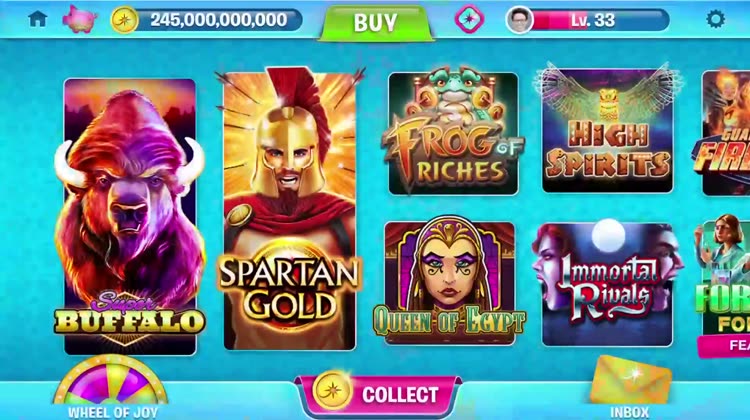Open the Frog of Riches game
750x420 pixels.
pyautogui.click(x=452, y=132)
